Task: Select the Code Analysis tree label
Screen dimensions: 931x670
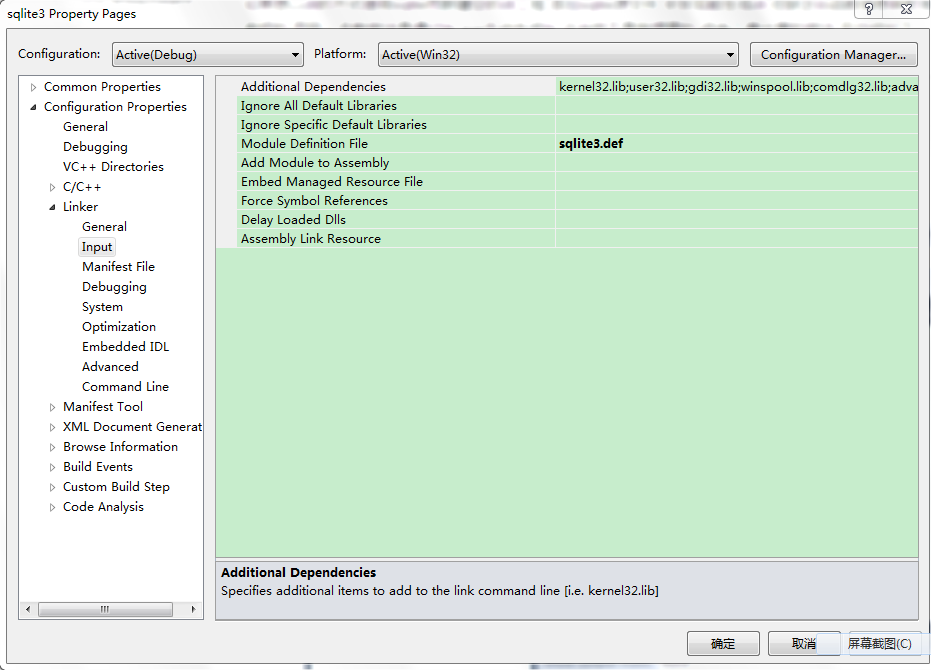Action: 103,507
